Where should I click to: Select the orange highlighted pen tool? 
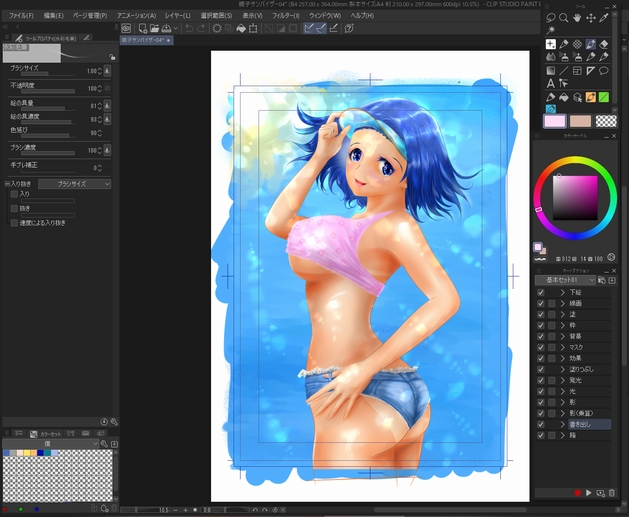[x=590, y=97]
